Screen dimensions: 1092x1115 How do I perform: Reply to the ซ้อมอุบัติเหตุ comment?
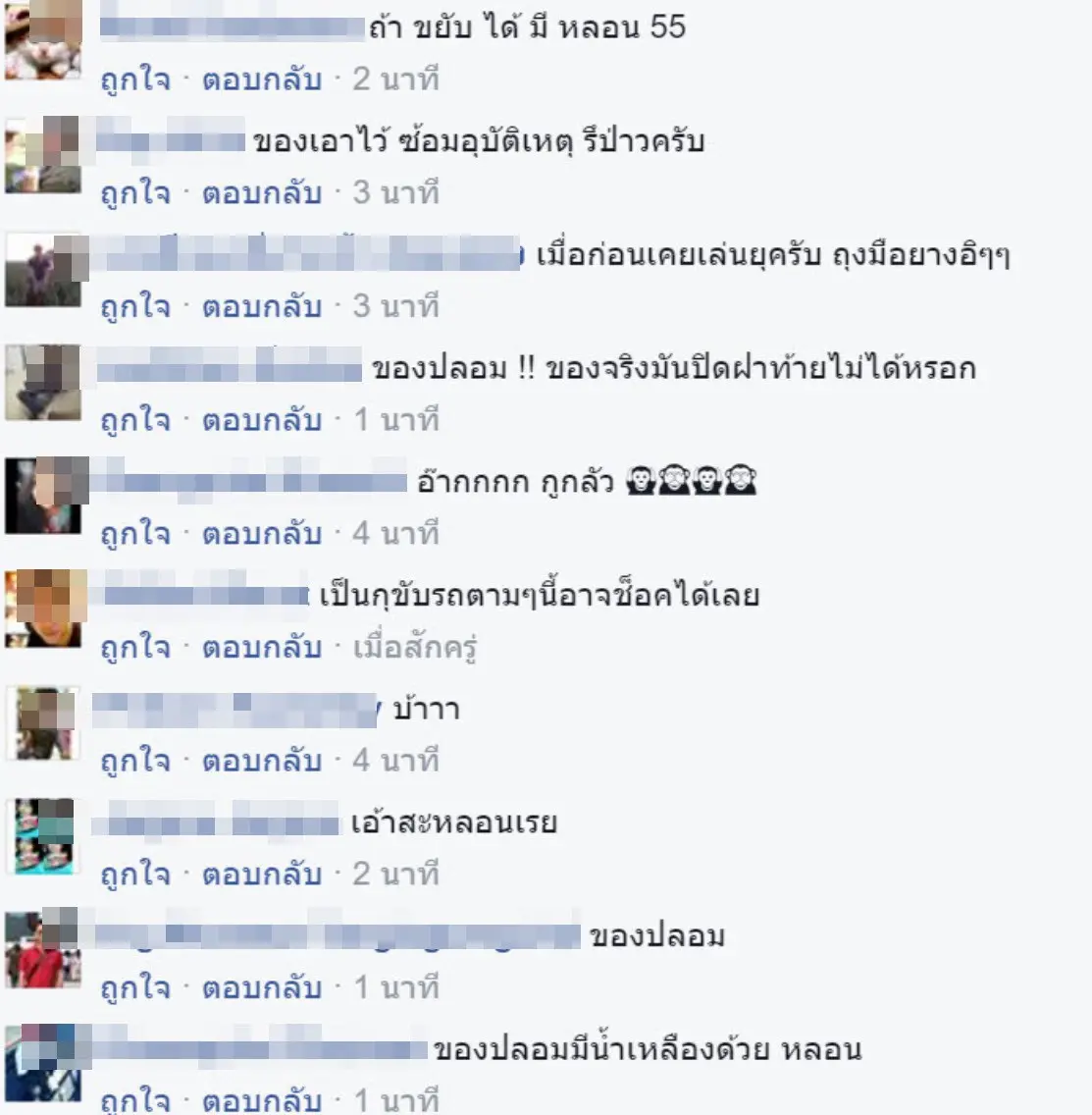262,192
